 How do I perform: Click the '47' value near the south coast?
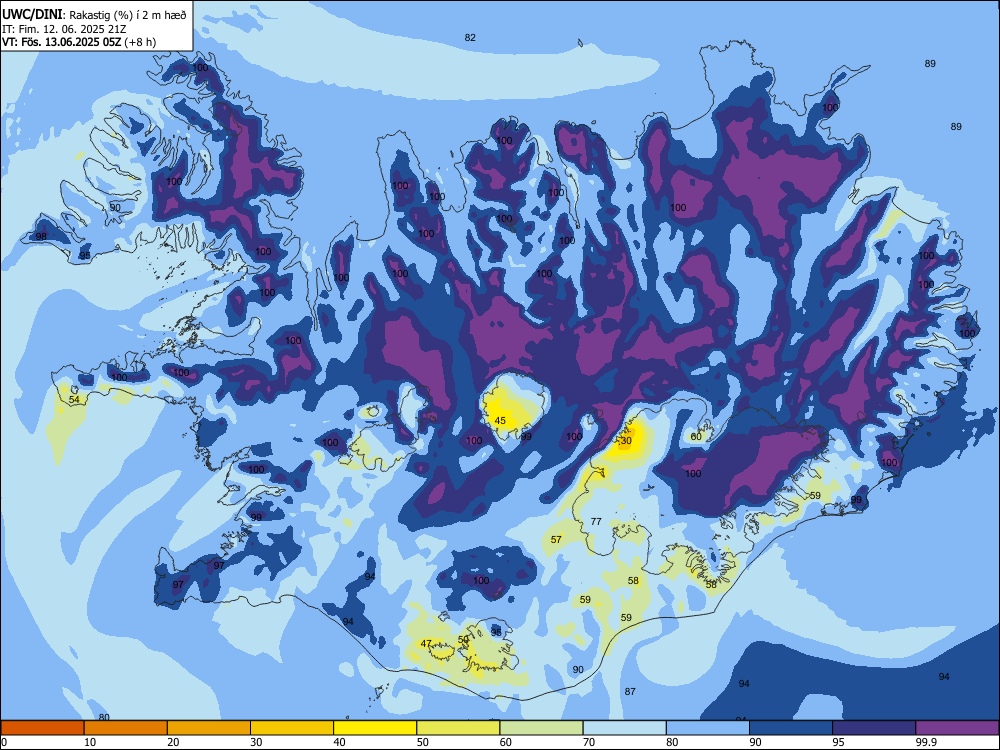tap(427, 643)
